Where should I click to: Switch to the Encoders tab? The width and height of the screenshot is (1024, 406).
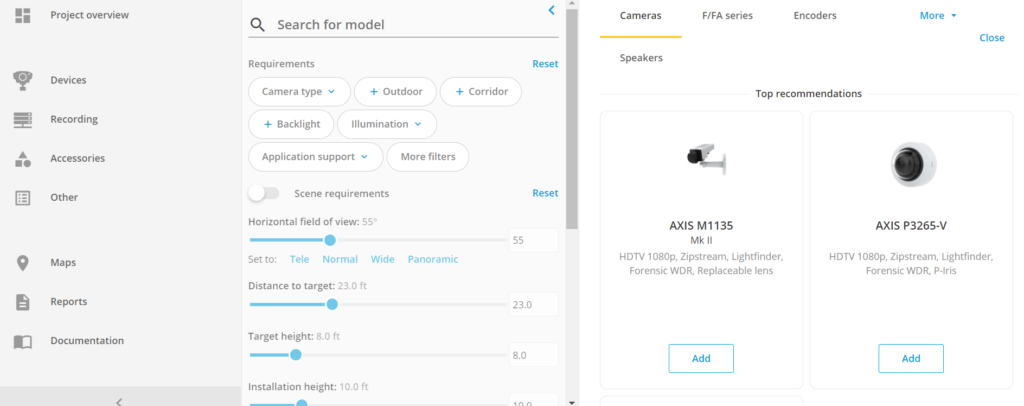[x=815, y=16]
